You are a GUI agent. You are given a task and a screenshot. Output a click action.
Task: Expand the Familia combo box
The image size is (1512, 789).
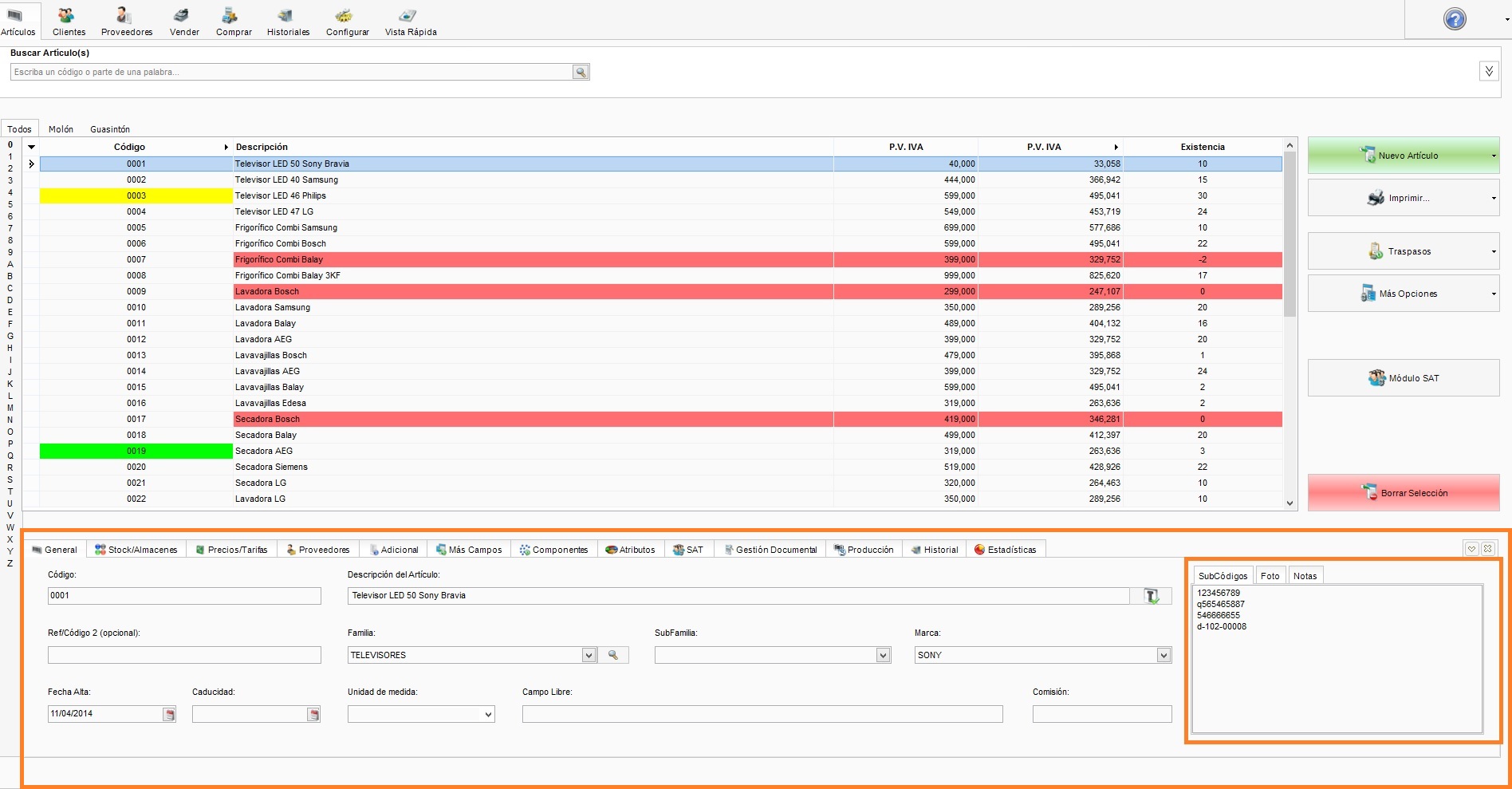pyautogui.click(x=589, y=655)
